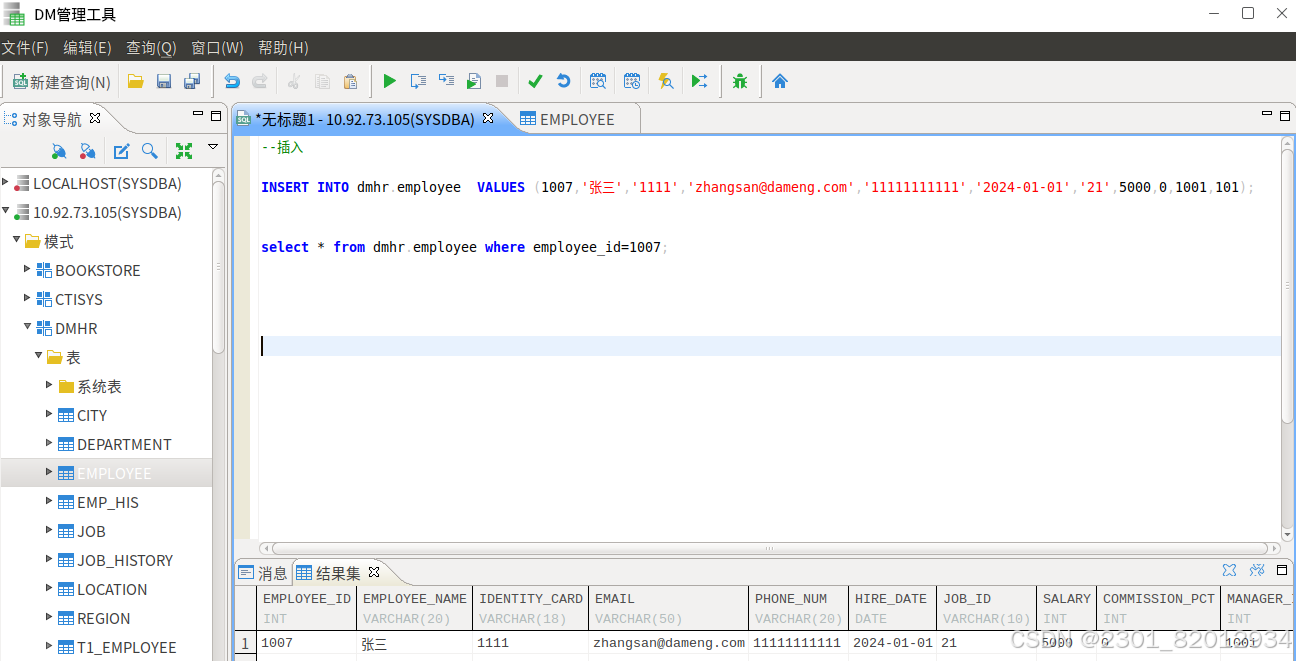
Task: Save the query with the floppy disk icon
Action: tap(164, 82)
